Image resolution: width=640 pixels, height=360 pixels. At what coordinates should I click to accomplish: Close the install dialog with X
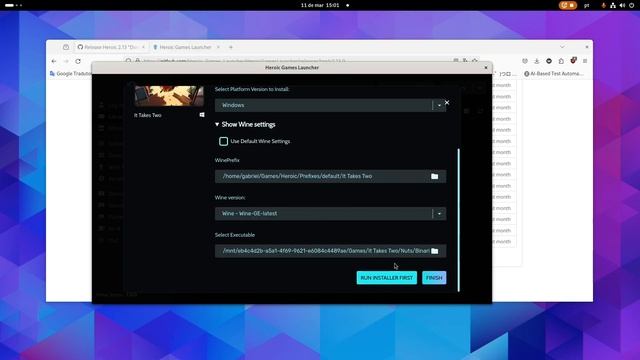[447, 102]
